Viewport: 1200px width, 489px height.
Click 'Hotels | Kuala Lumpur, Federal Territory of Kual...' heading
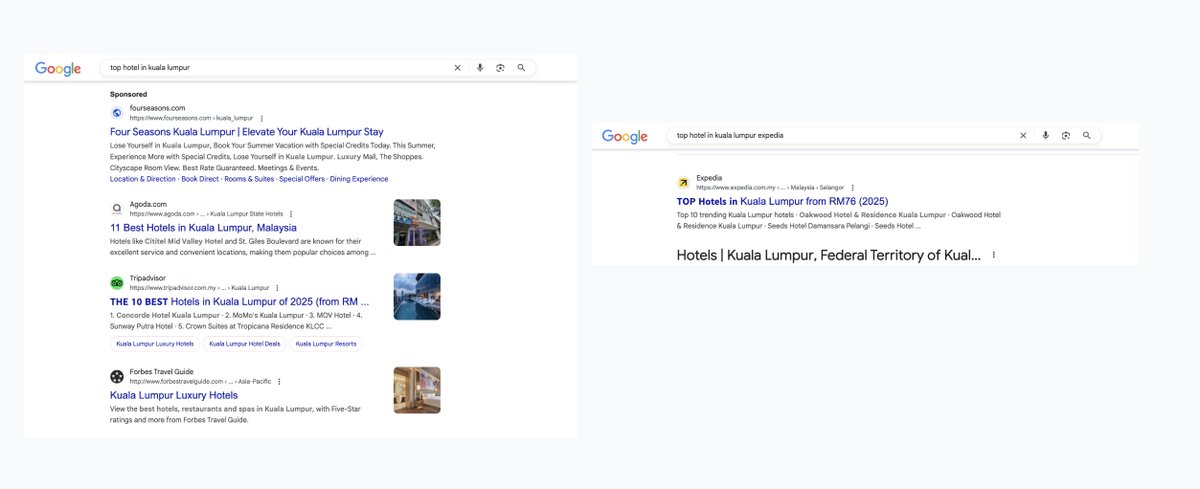829,255
